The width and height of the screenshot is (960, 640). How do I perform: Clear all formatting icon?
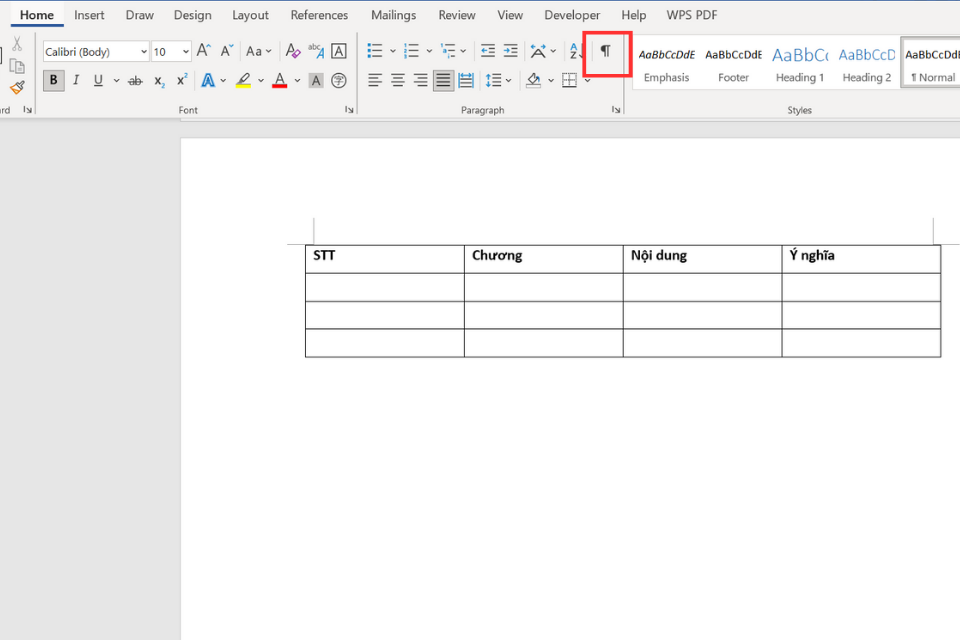pyautogui.click(x=293, y=51)
